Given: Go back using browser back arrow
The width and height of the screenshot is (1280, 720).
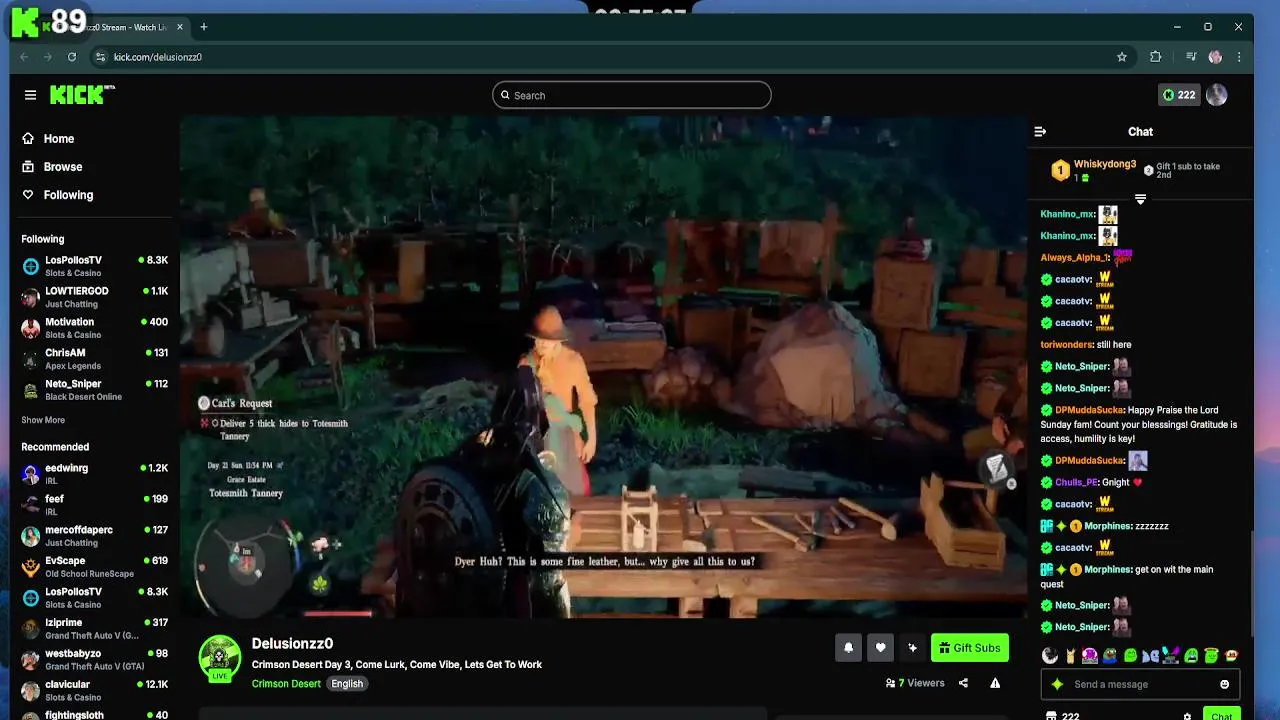Looking at the screenshot, I should (x=24, y=57).
